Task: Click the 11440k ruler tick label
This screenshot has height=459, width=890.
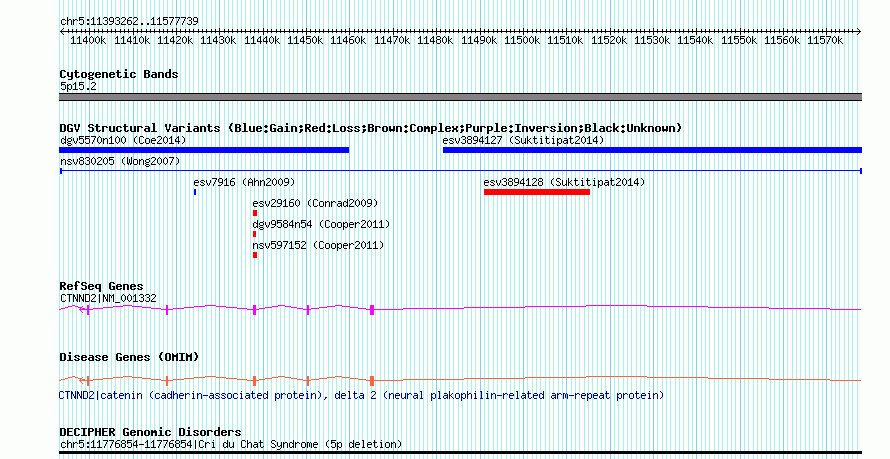Action: click(x=262, y=41)
